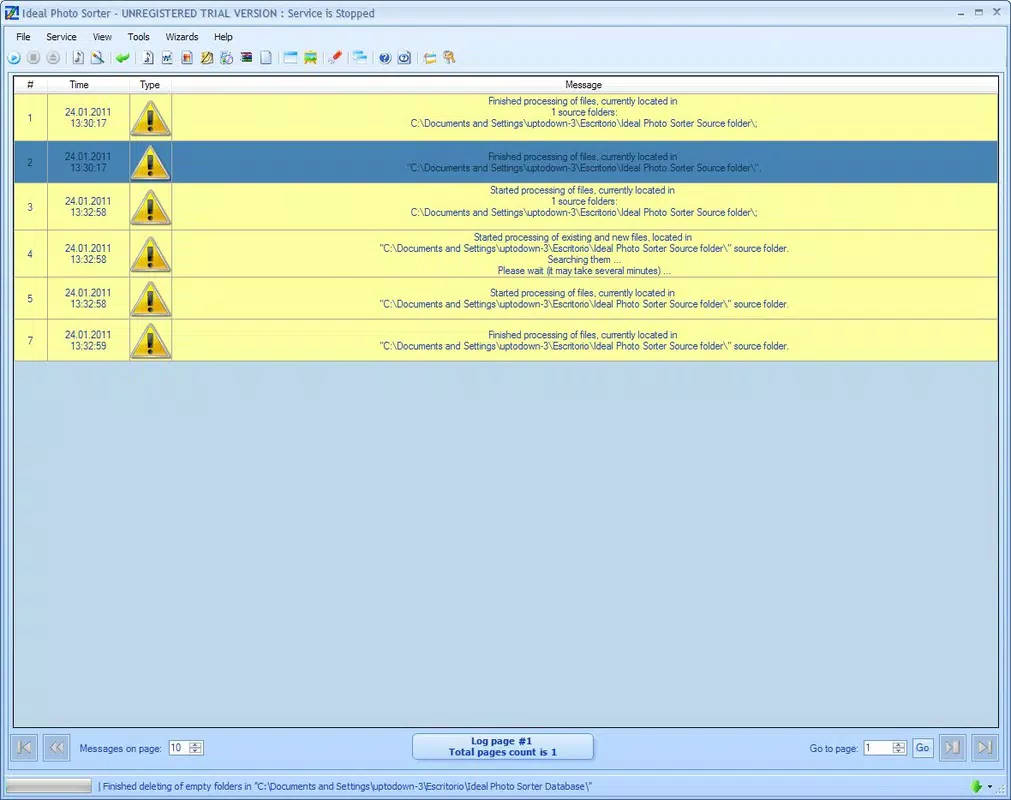Start the service with the blue play icon

click(14, 58)
